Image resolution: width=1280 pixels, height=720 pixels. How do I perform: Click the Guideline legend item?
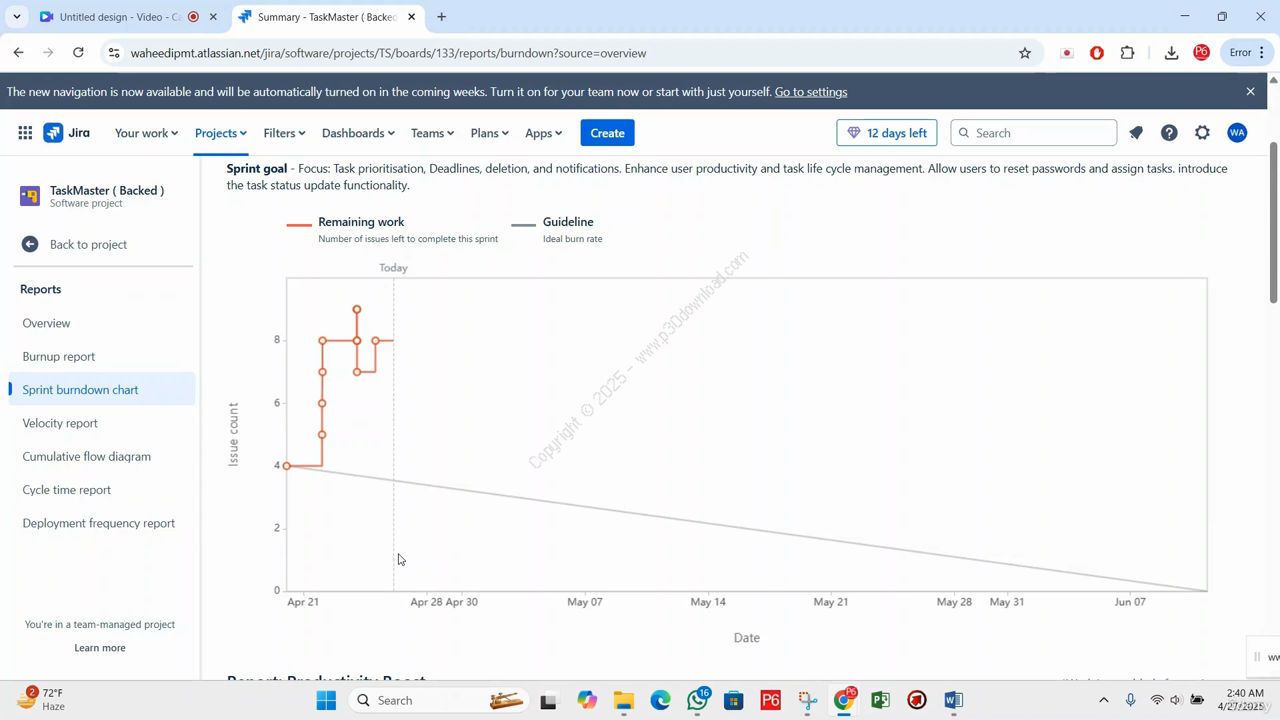coord(557,230)
